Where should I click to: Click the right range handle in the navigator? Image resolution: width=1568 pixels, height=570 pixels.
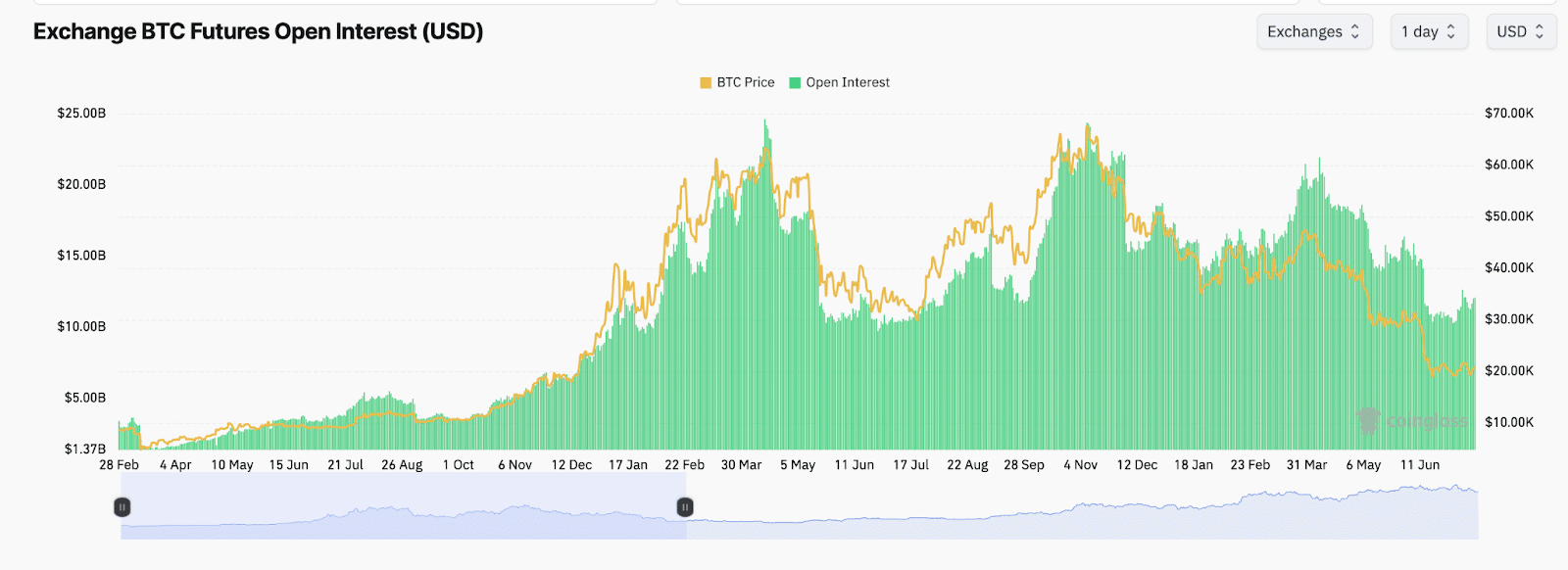(x=686, y=506)
